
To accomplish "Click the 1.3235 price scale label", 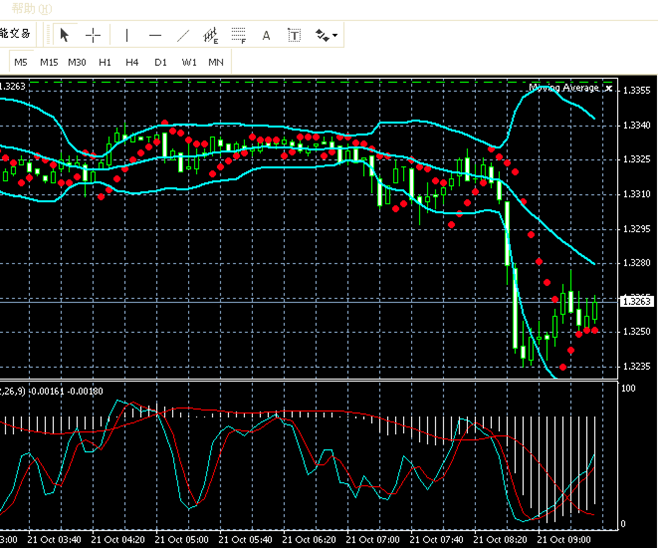I will (x=637, y=366).
